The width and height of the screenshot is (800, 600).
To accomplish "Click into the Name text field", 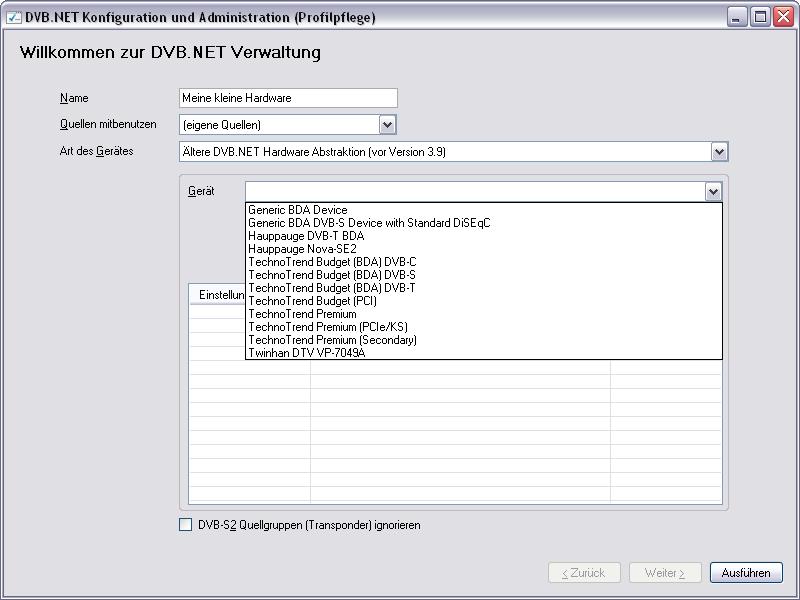I will tap(288, 98).
